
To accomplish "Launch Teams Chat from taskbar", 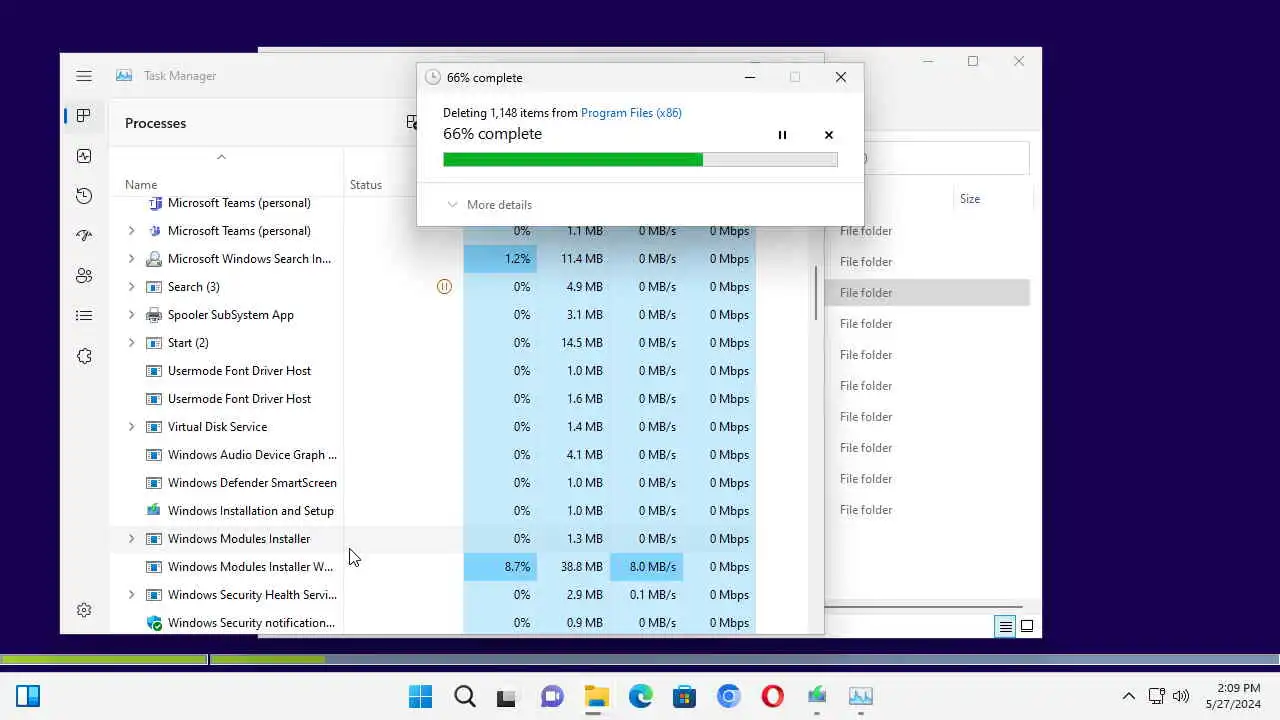I will [552, 696].
